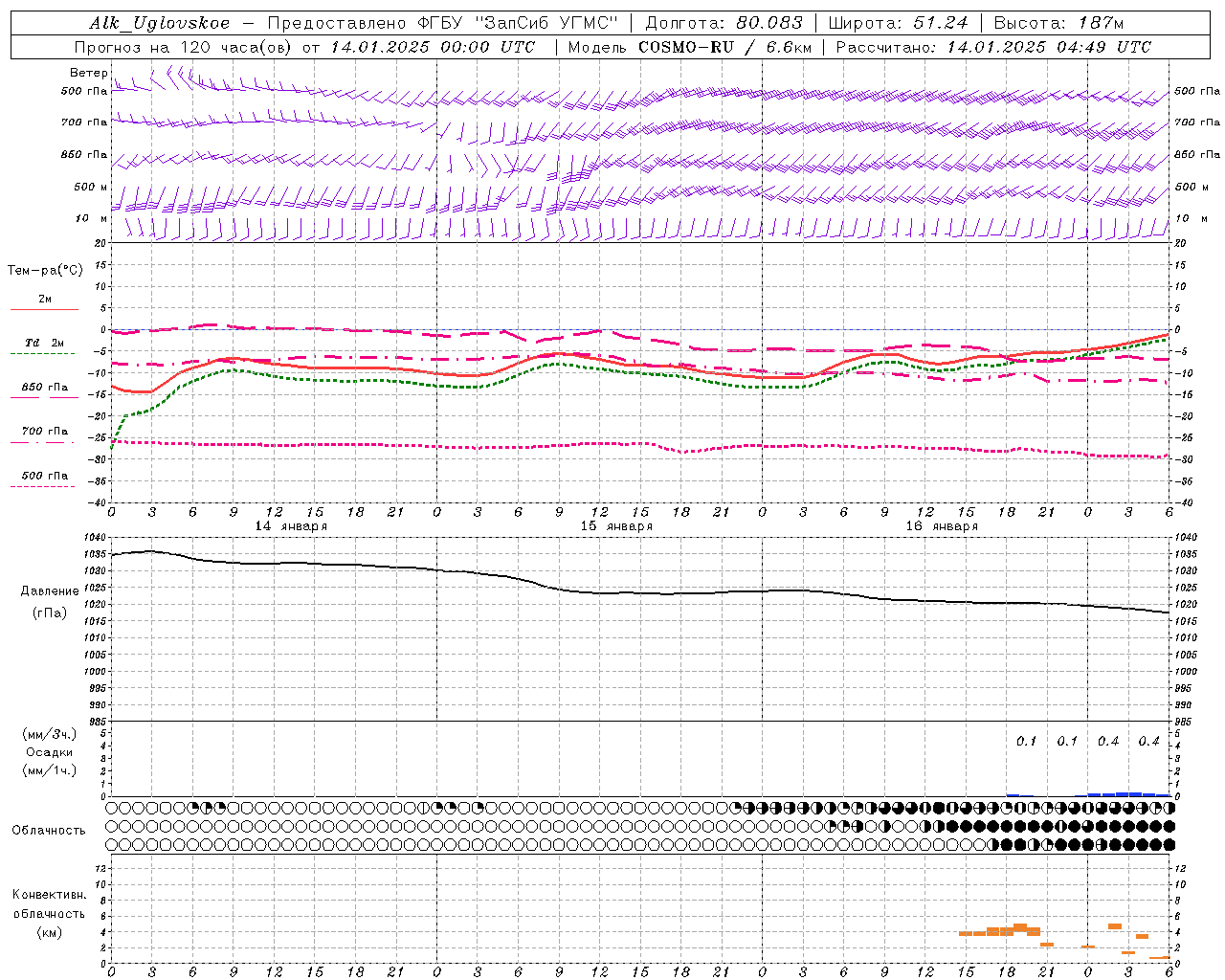Click the "(гПа)" unit below Давление

pos(50,612)
